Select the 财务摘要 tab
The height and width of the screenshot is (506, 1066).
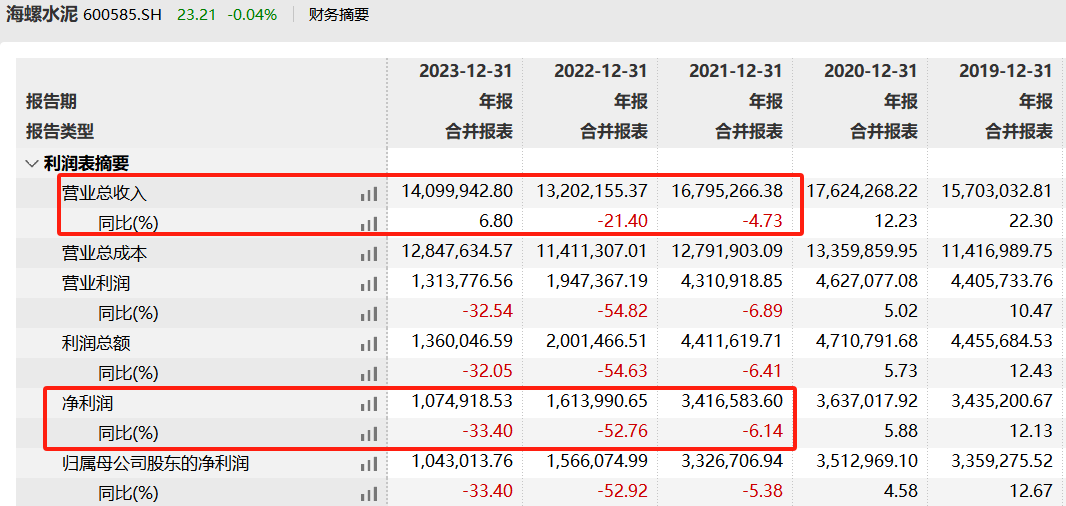(339, 14)
